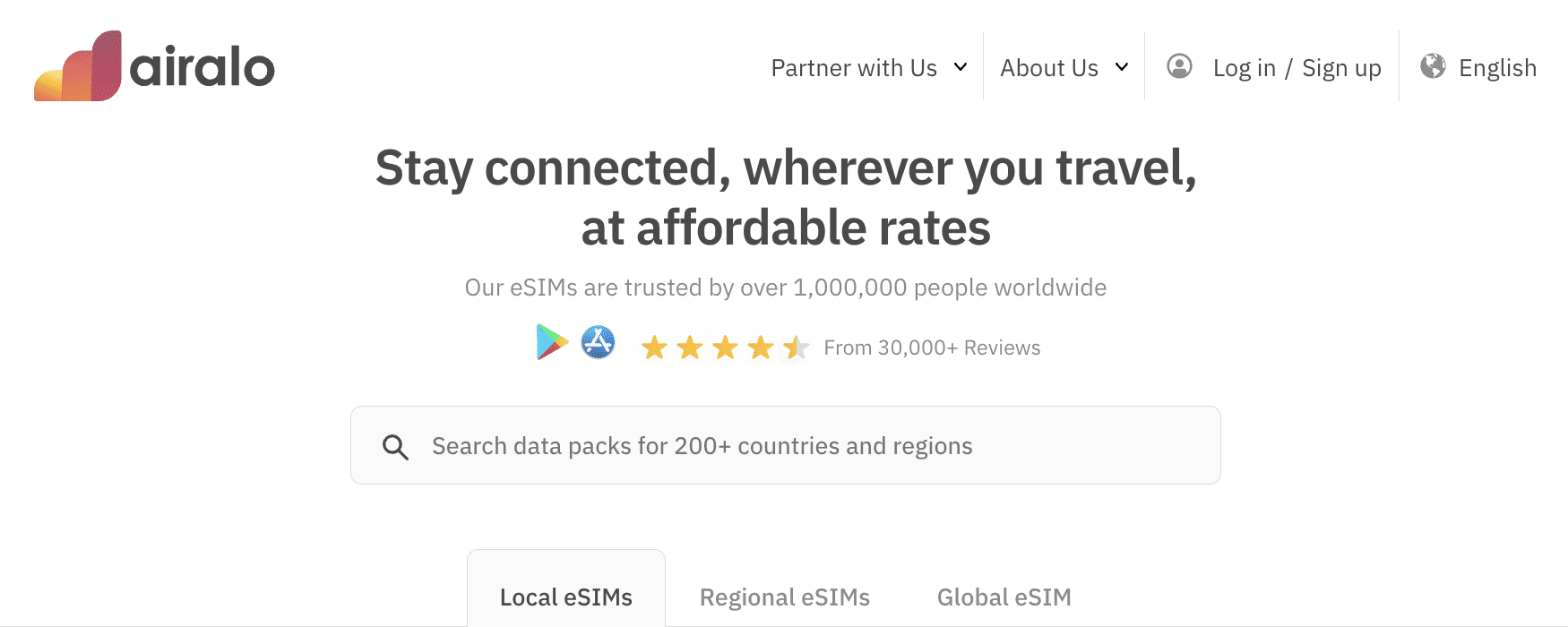Image resolution: width=1568 pixels, height=627 pixels.
Task: Click the user account avatar icon
Action: point(1179,66)
